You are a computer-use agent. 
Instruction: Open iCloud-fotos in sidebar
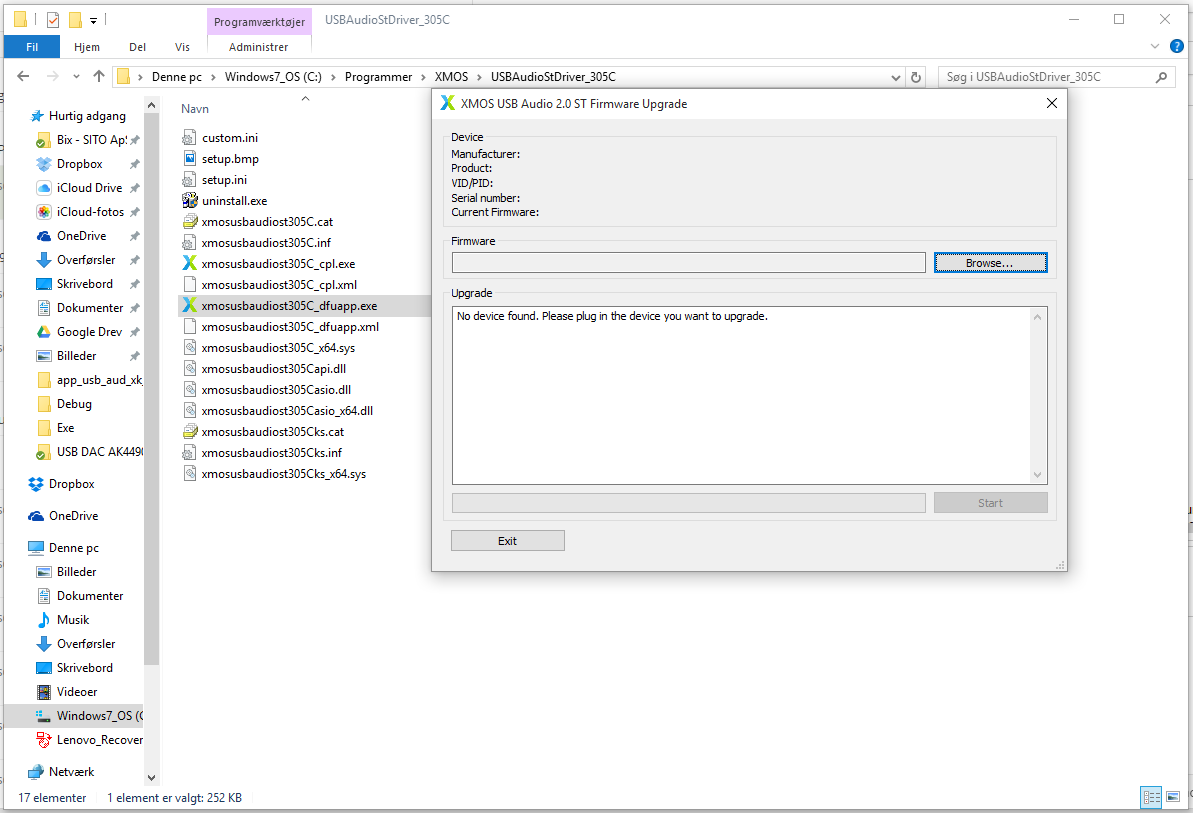tap(90, 212)
